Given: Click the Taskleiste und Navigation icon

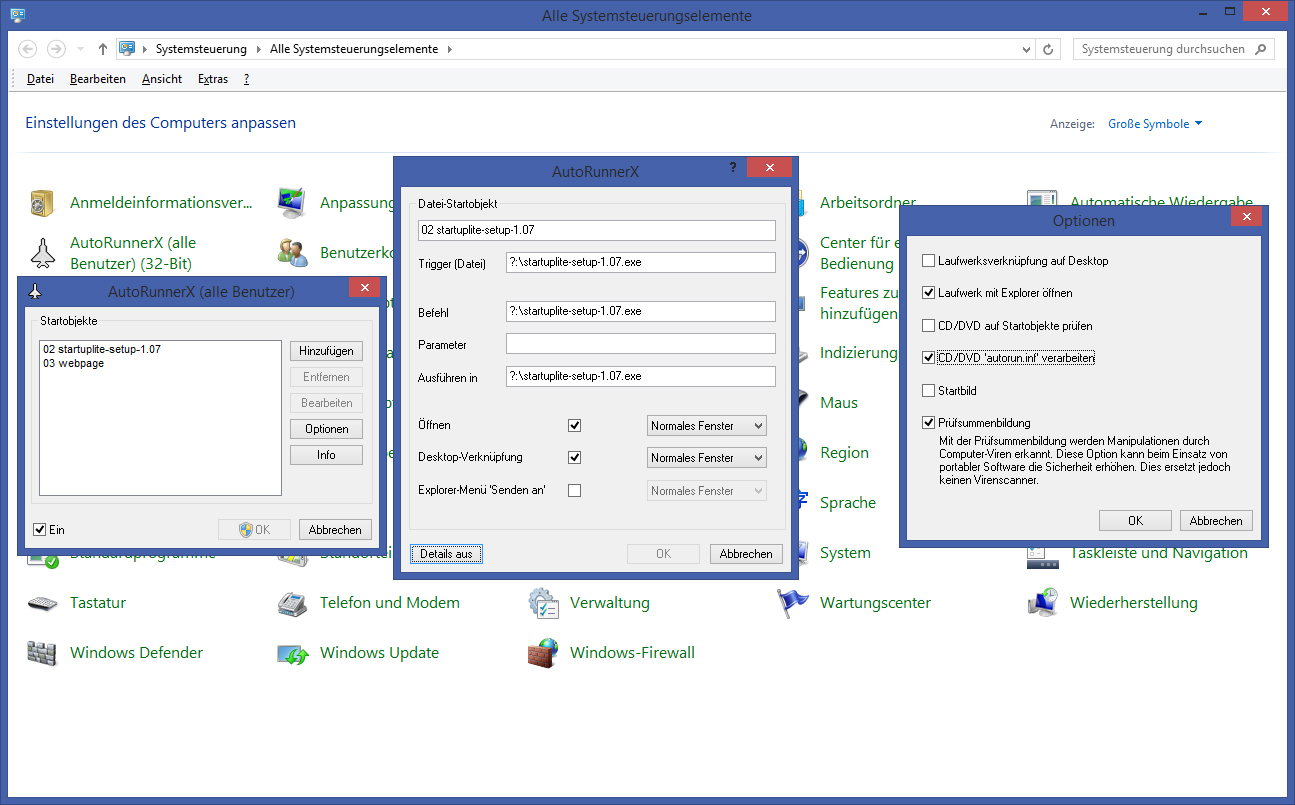Looking at the screenshot, I should point(1042,560).
